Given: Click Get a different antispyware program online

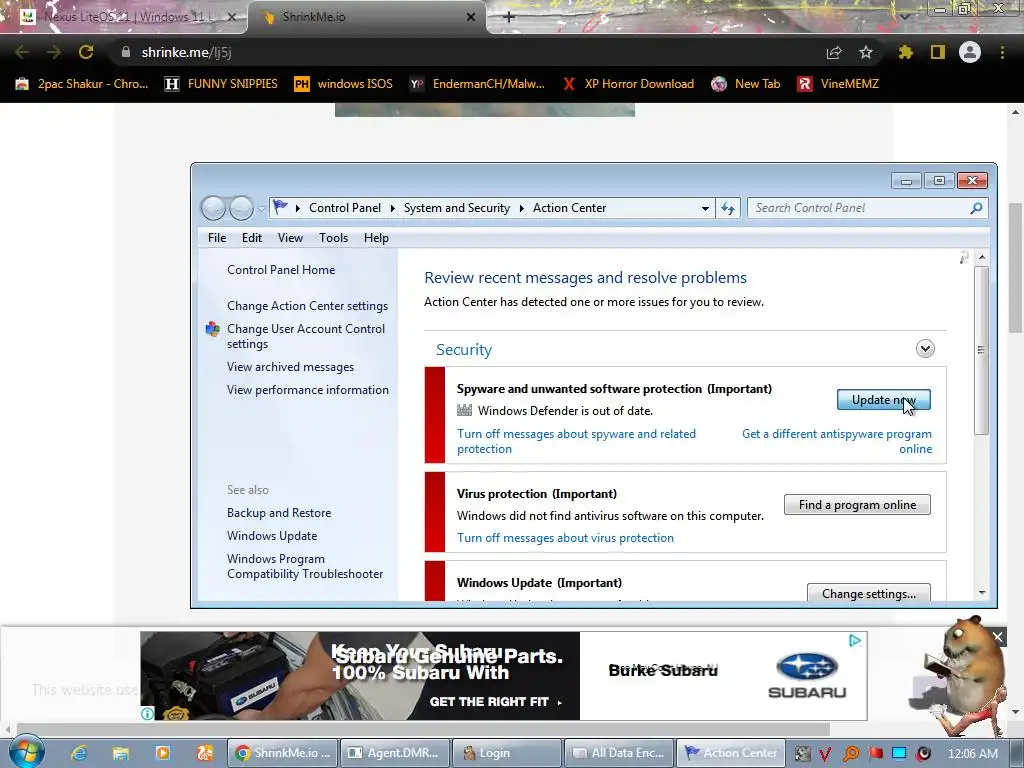Looking at the screenshot, I should click(837, 441).
